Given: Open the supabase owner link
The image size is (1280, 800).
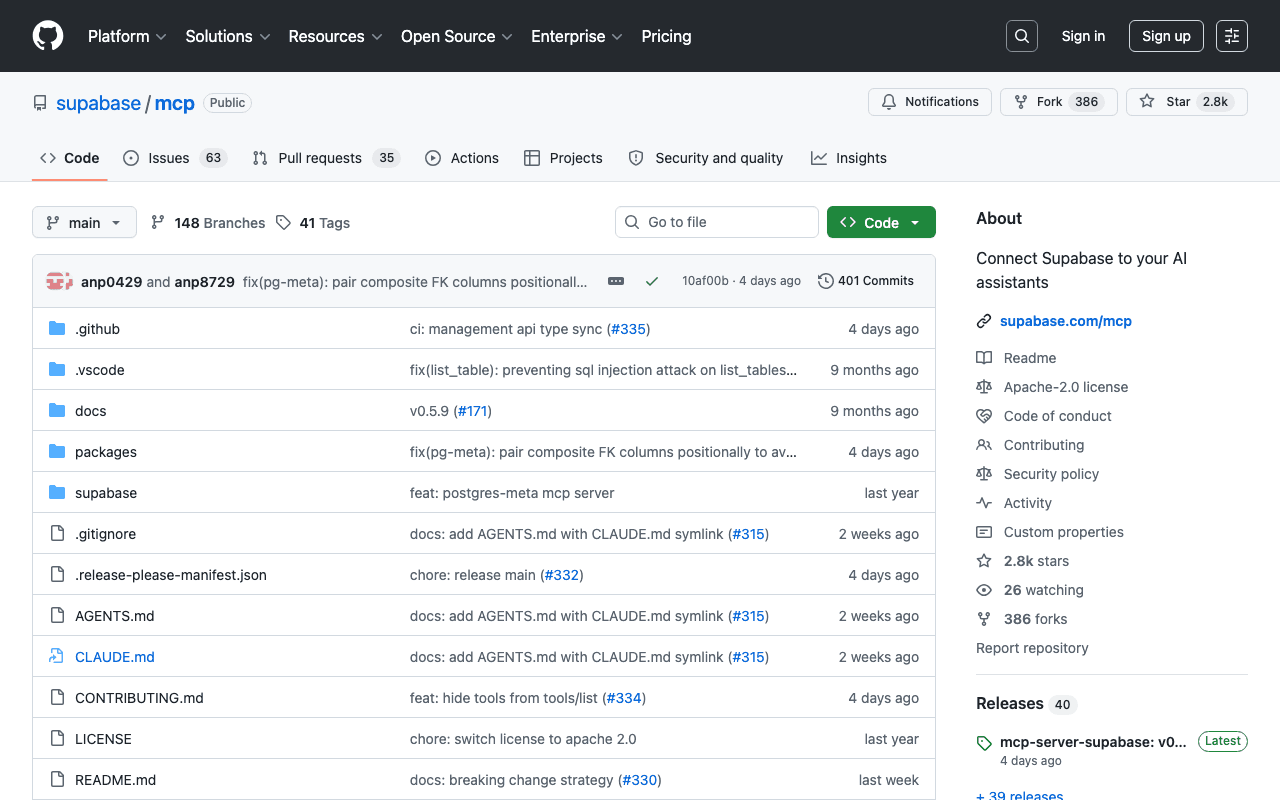Looking at the screenshot, I should [x=98, y=103].
